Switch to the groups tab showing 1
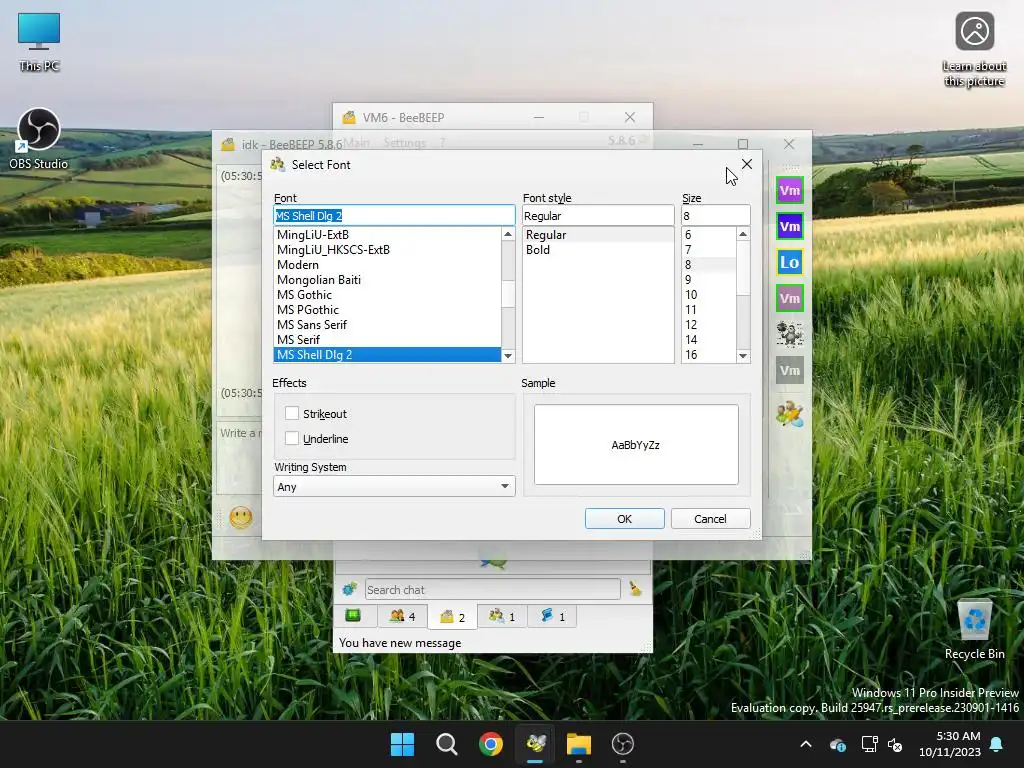Image resolution: width=1024 pixels, height=768 pixels. pyautogui.click(x=502, y=616)
